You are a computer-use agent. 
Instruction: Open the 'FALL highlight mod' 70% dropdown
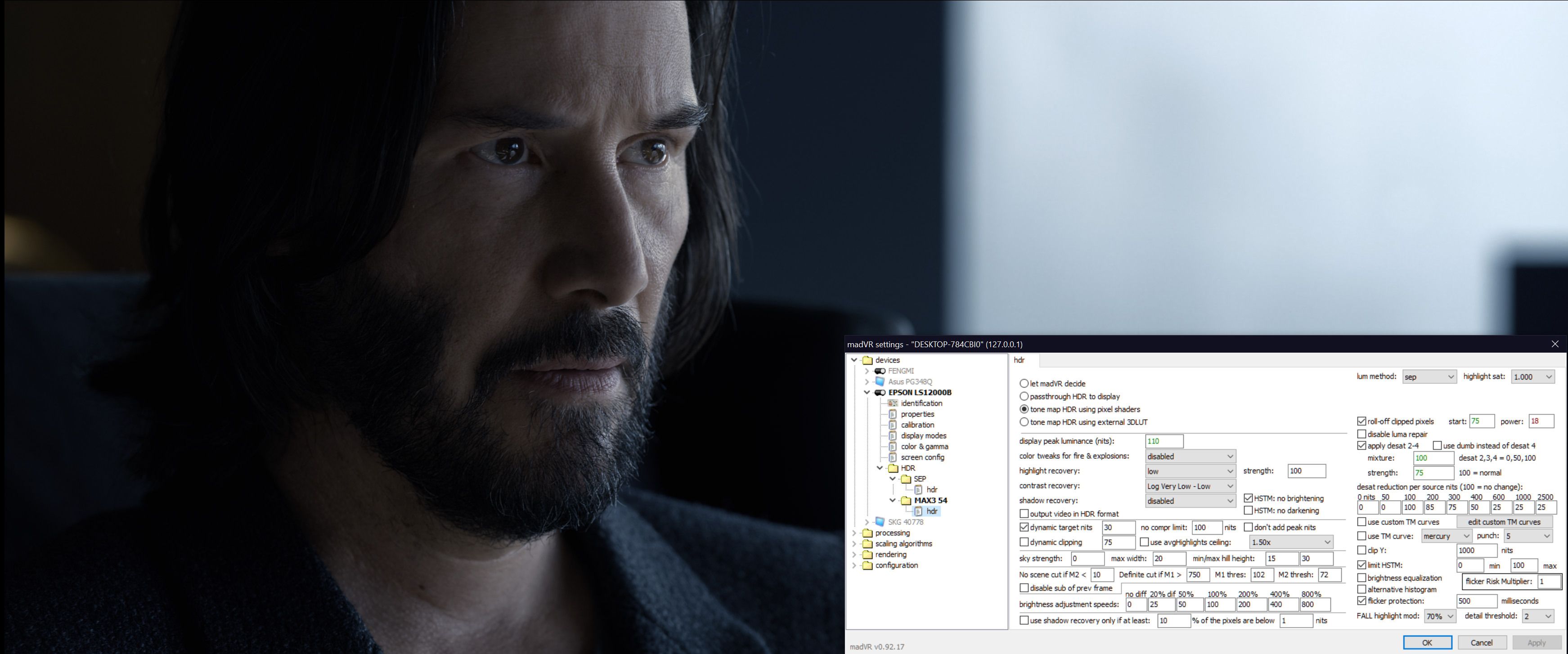pyautogui.click(x=1440, y=616)
